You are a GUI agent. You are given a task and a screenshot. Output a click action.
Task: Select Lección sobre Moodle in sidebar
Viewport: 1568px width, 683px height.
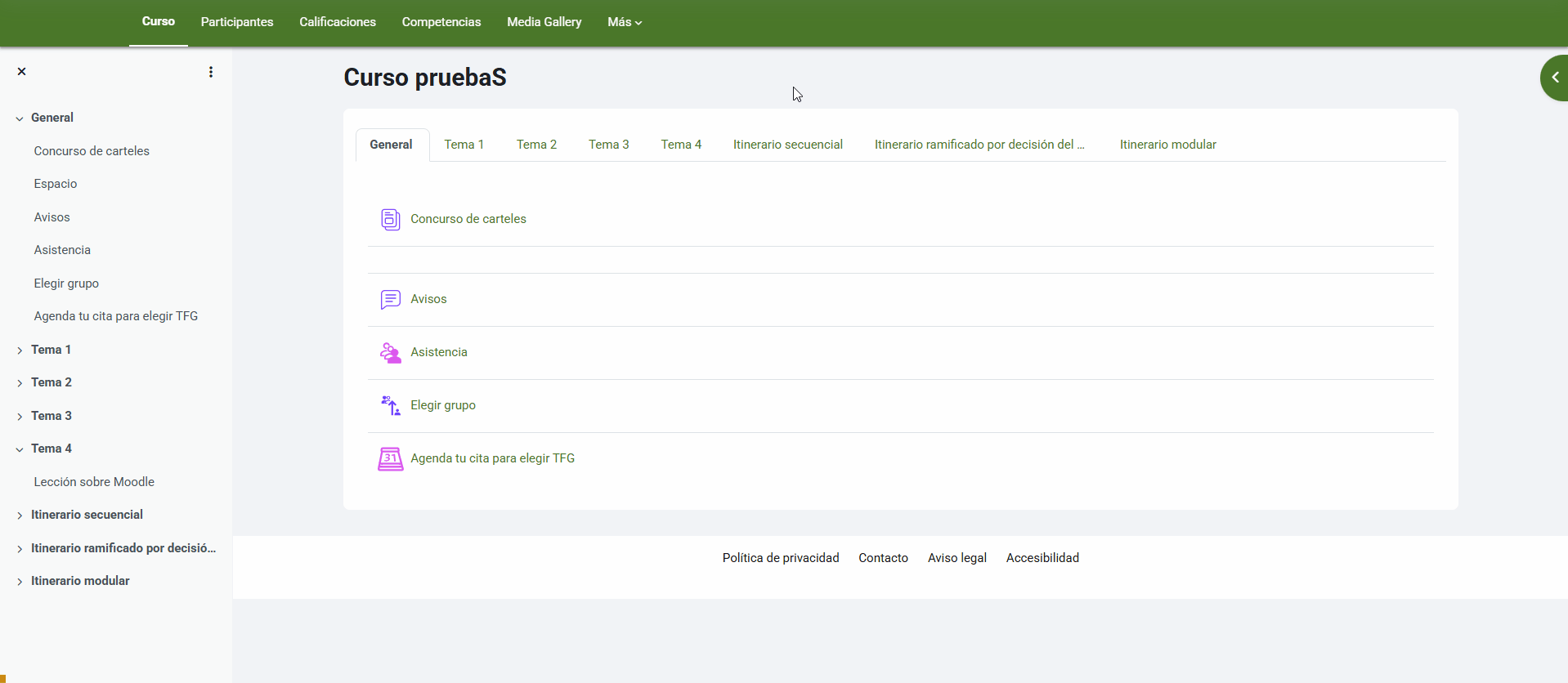click(94, 482)
